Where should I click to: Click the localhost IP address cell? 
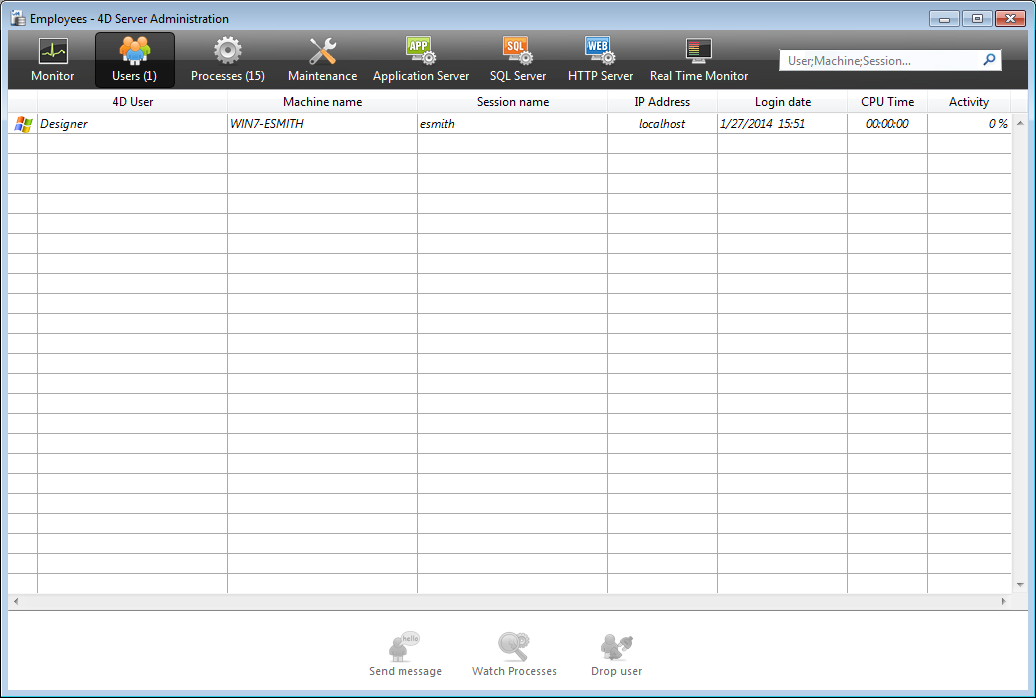point(662,124)
